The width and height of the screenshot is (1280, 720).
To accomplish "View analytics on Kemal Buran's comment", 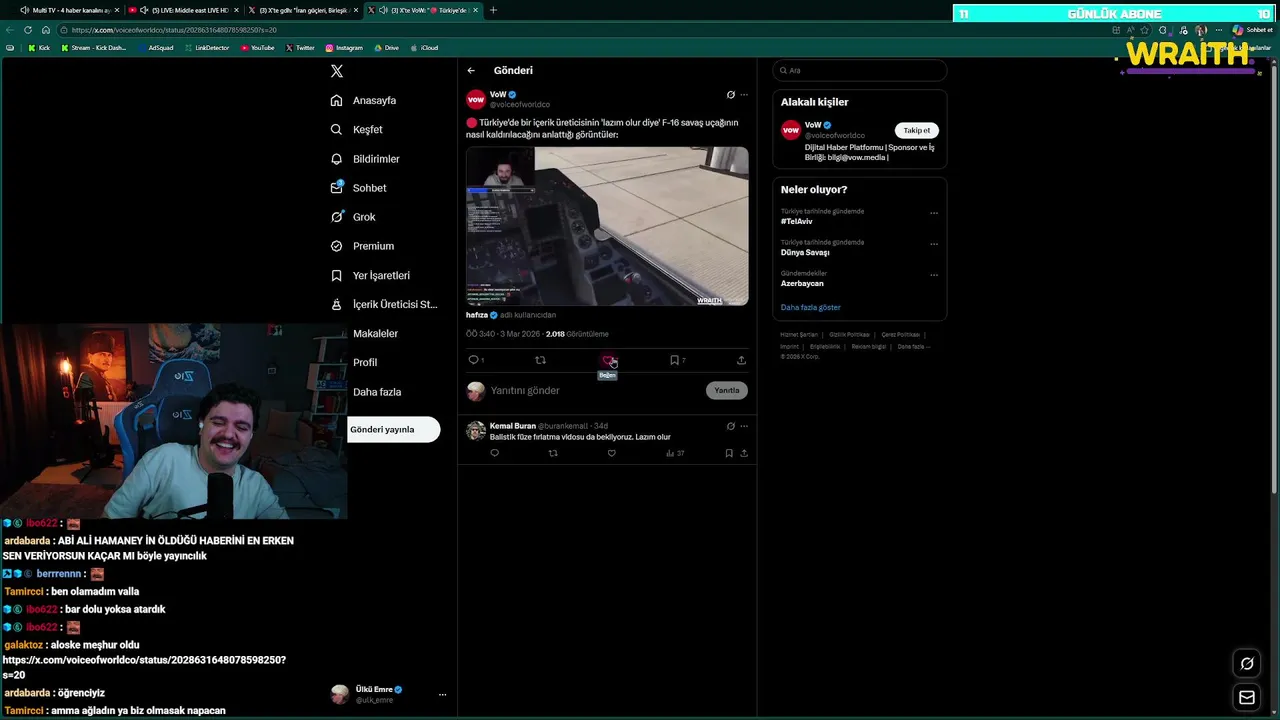I will pyautogui.click(x=675, y=453).
